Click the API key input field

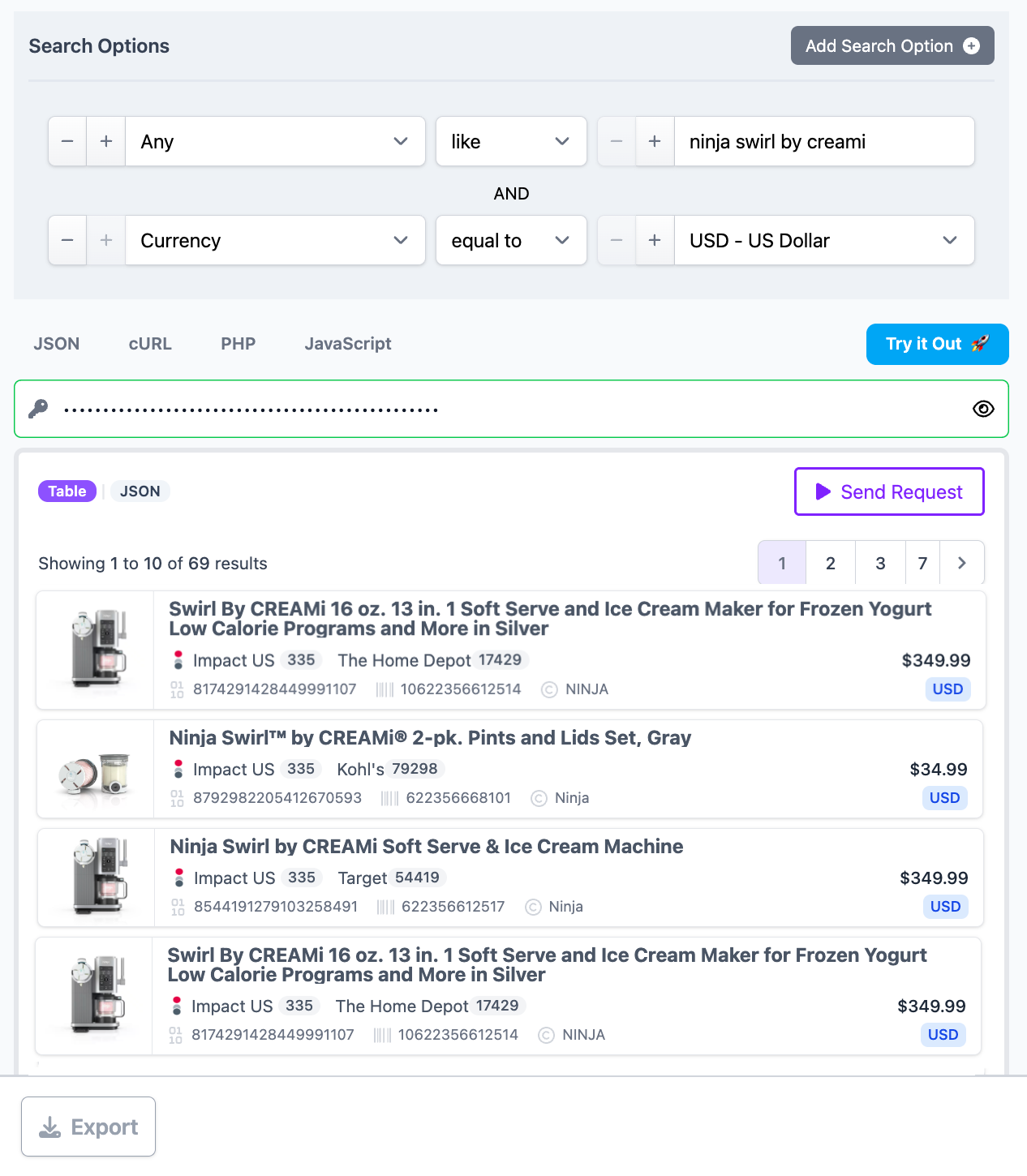coord(511,409)
